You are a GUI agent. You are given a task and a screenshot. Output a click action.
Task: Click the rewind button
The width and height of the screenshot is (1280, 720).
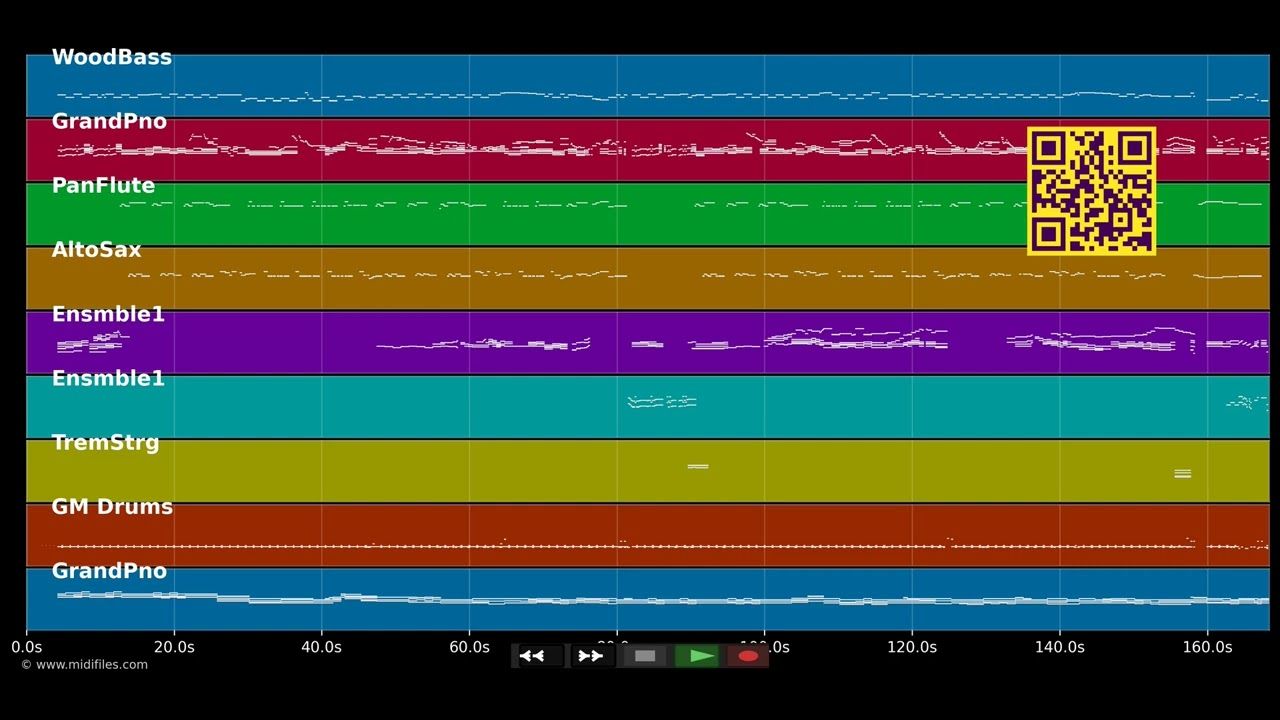tap(539, 656)
